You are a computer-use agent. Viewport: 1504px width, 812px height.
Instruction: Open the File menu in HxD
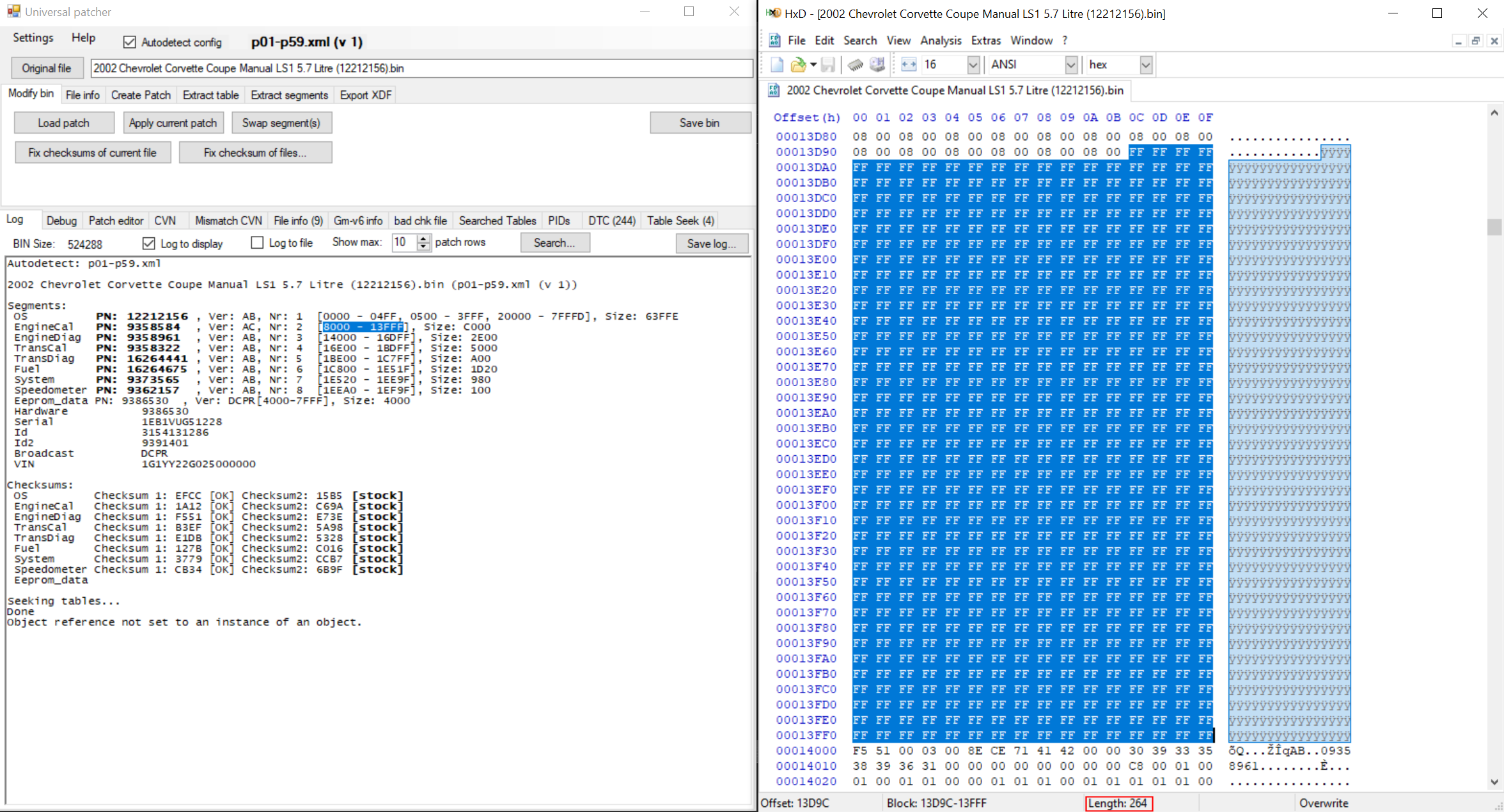point(796,40)
